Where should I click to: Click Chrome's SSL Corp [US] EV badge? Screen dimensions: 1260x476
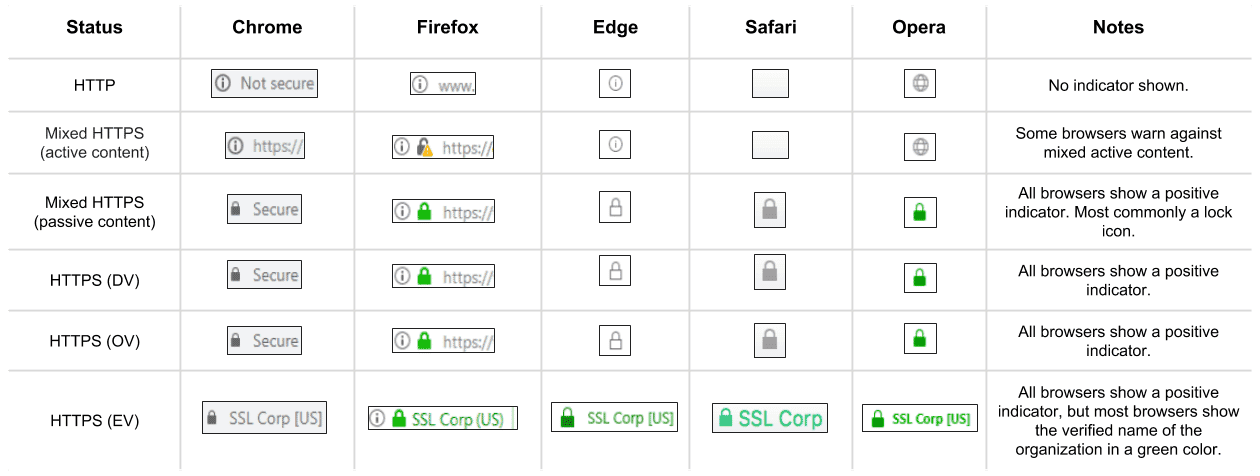(264, 418)
